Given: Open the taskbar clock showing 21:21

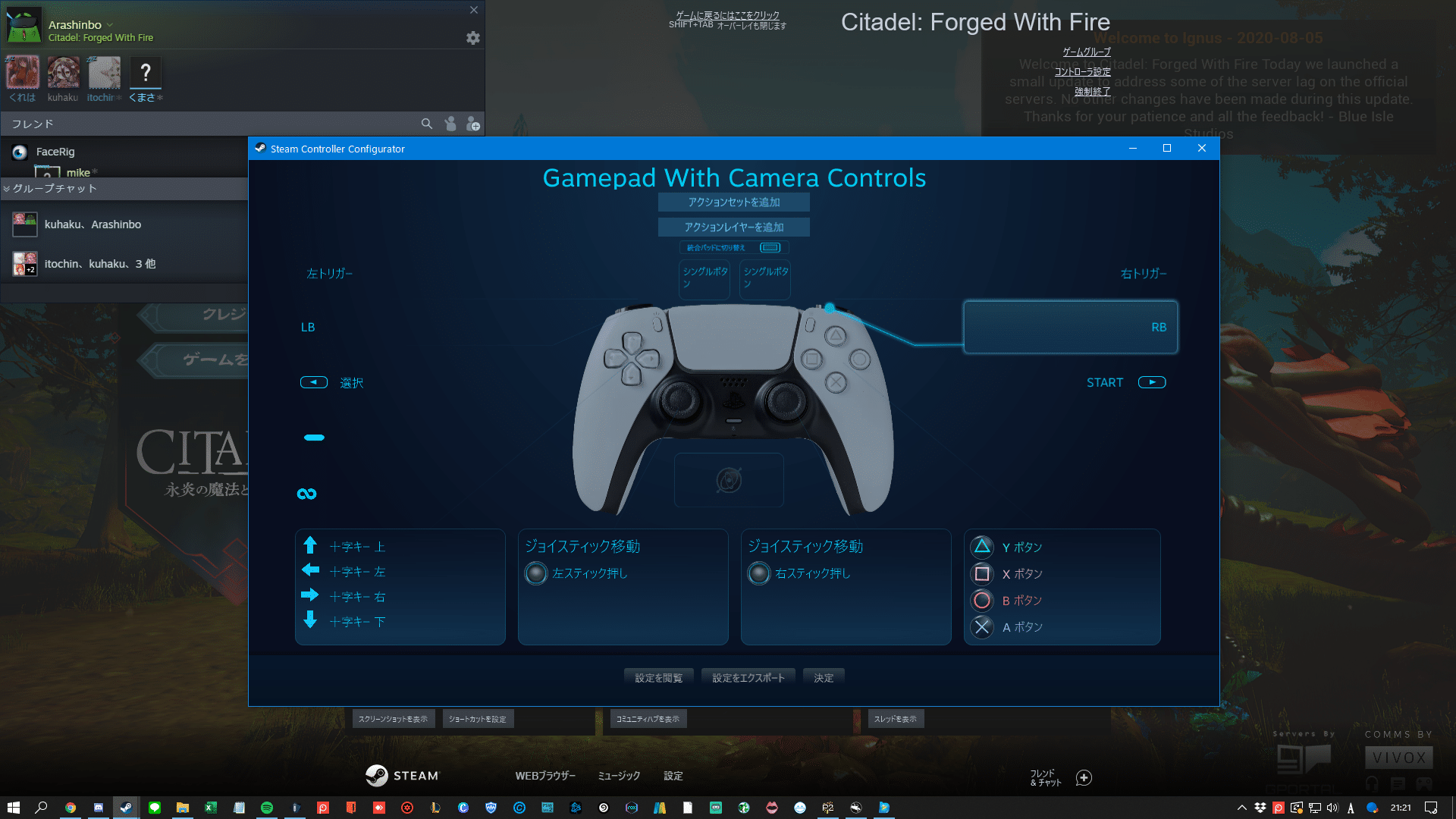Looking at the screenshot, I should click(1401, 808).
